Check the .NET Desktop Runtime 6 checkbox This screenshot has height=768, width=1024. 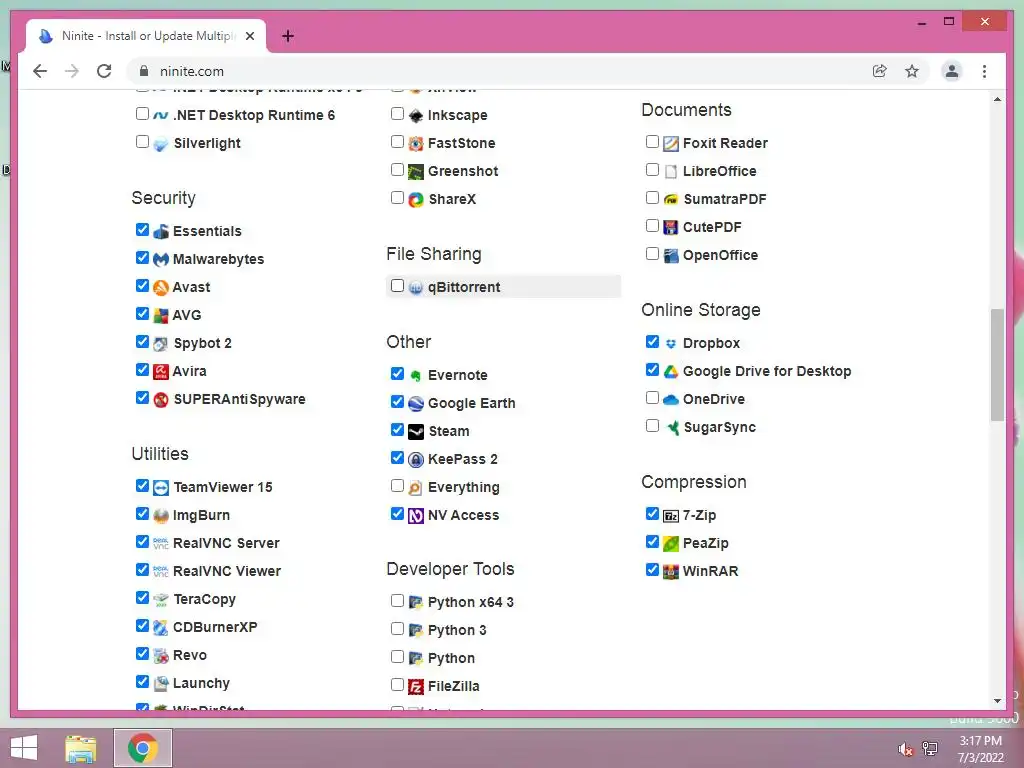[142, 113]
